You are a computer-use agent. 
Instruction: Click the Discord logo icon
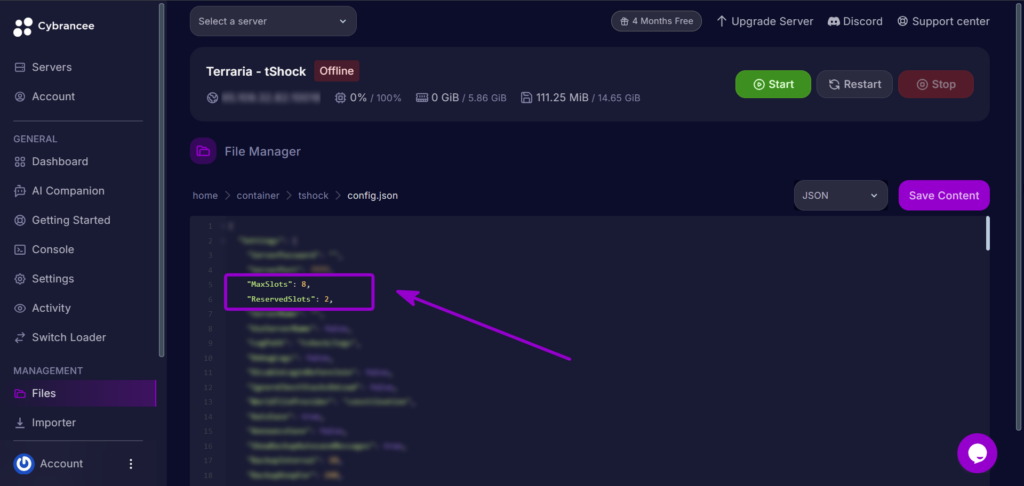click(x=833, y=21)
